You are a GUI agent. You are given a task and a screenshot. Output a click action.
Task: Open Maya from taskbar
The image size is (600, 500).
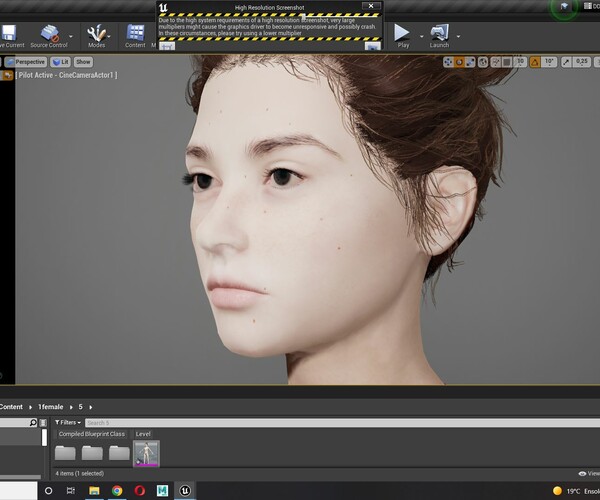[x=163, y=491]
